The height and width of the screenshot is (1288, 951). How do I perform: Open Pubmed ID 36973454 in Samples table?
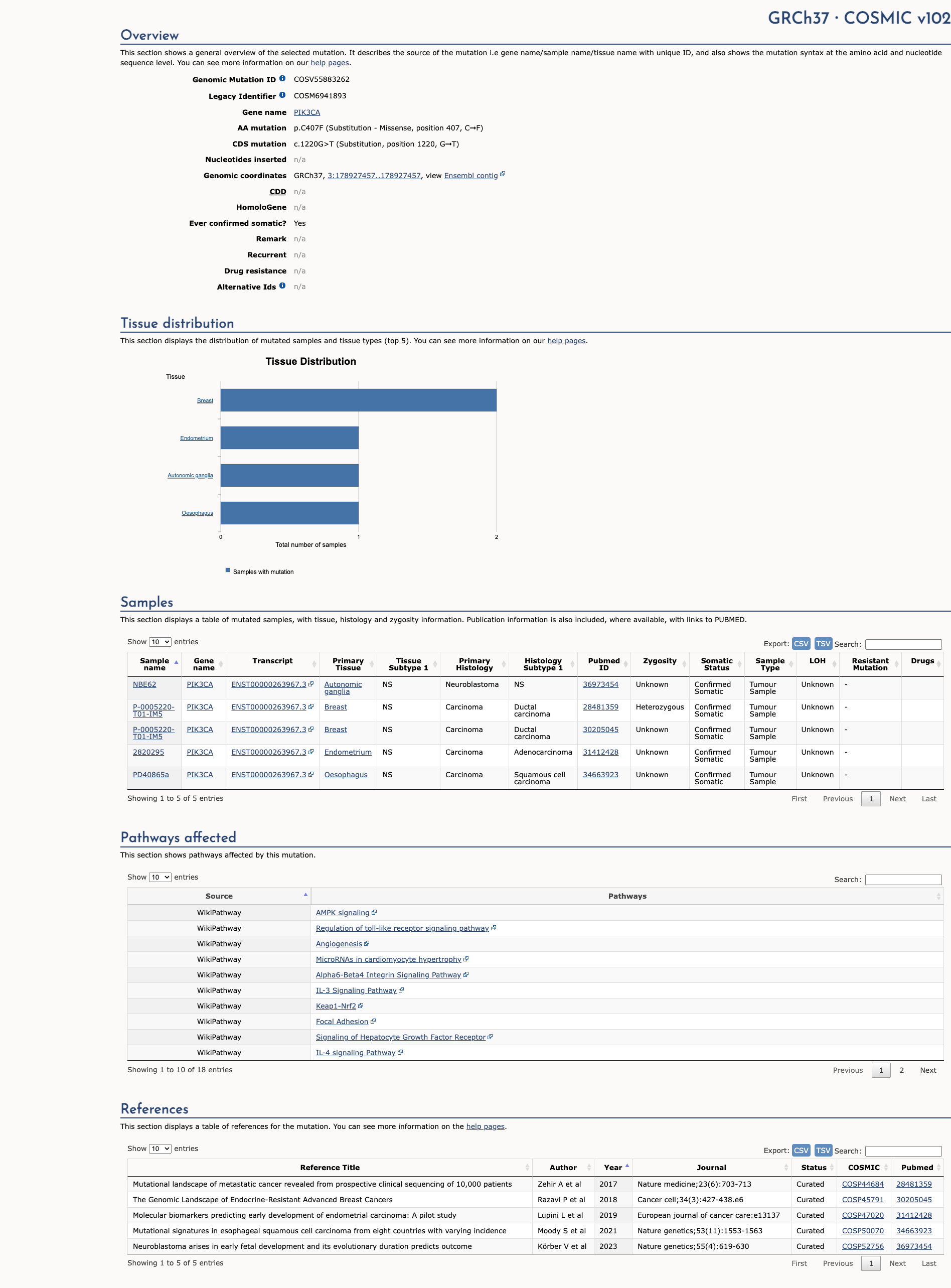point(600,684)
